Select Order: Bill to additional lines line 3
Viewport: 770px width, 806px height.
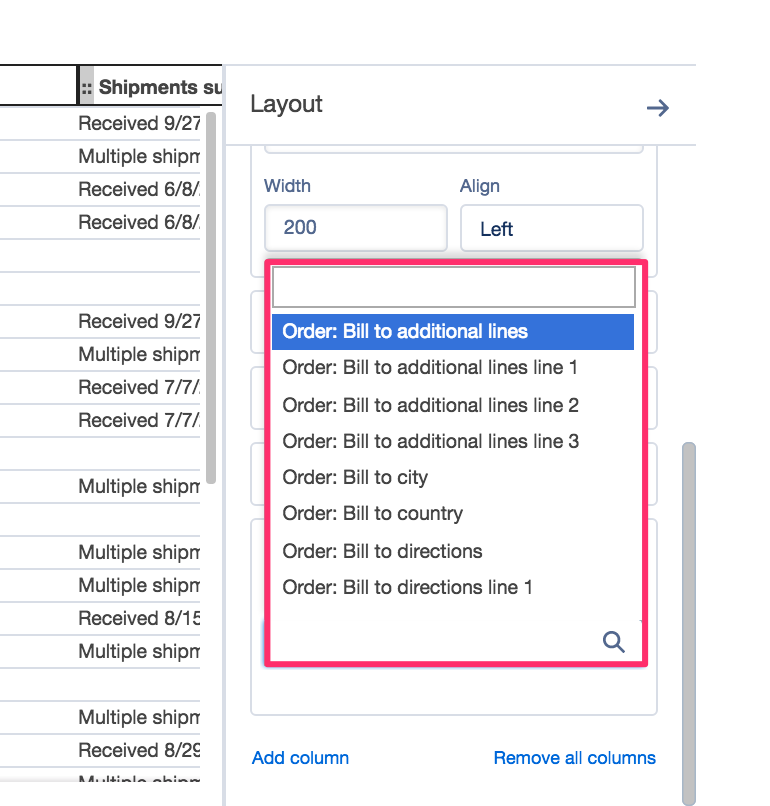click(x=430, y=441)
